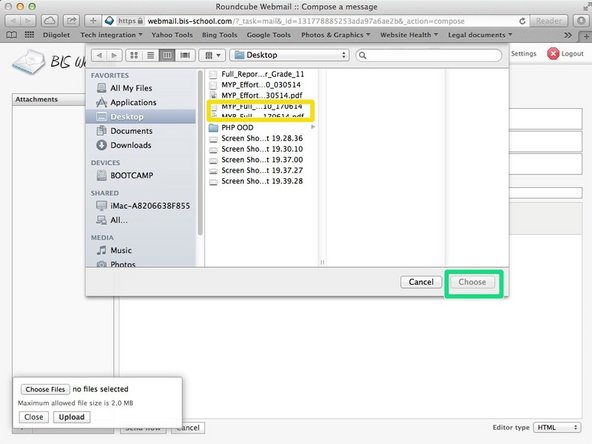Click Safari back button

13,21
